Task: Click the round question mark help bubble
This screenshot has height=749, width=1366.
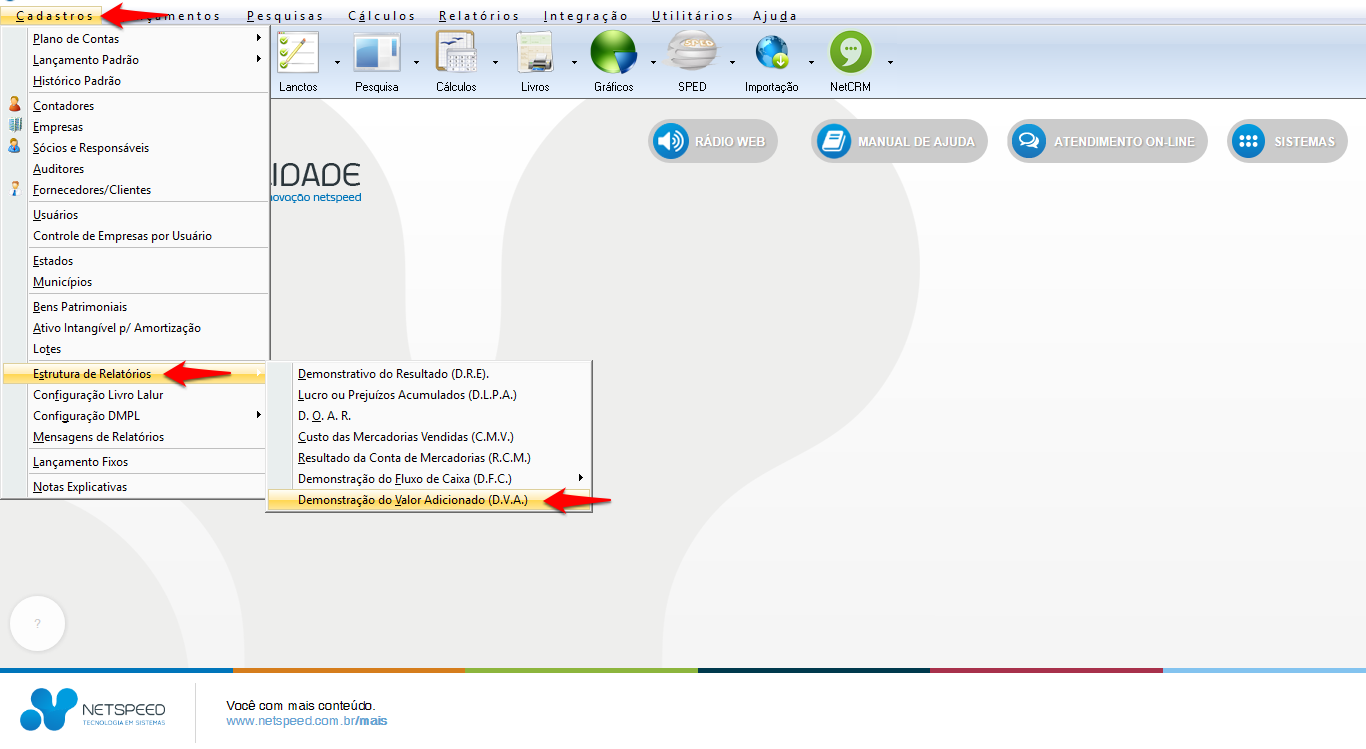Action: [38, 623]
